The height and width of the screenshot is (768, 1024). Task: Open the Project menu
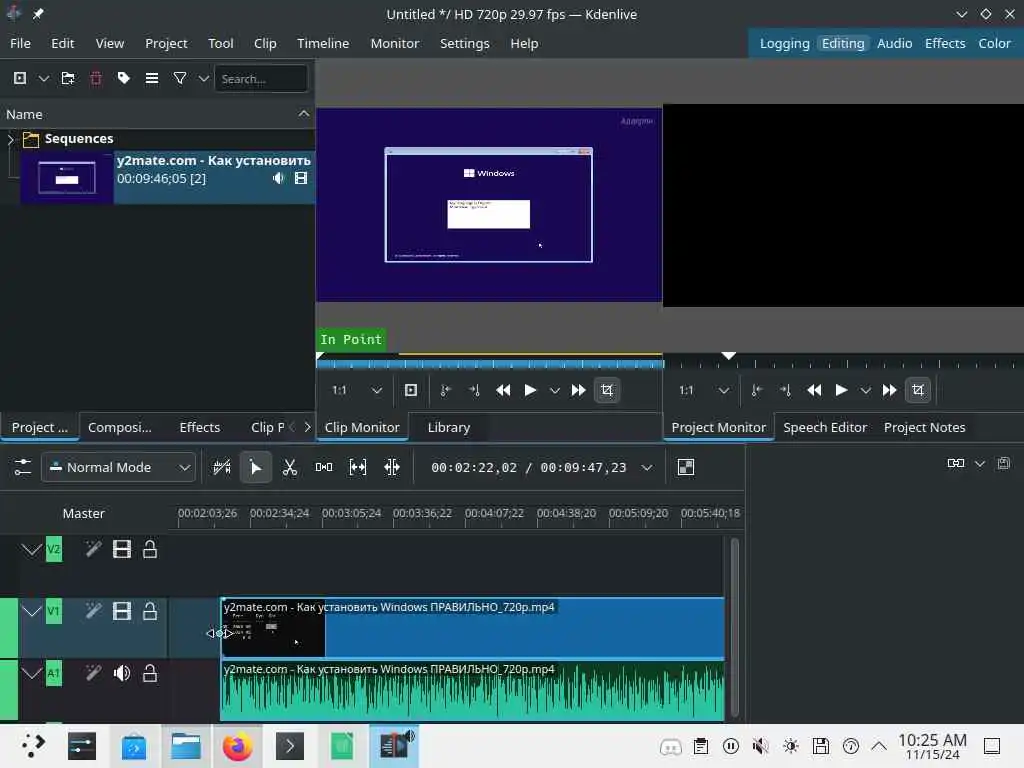click(166, 44)
